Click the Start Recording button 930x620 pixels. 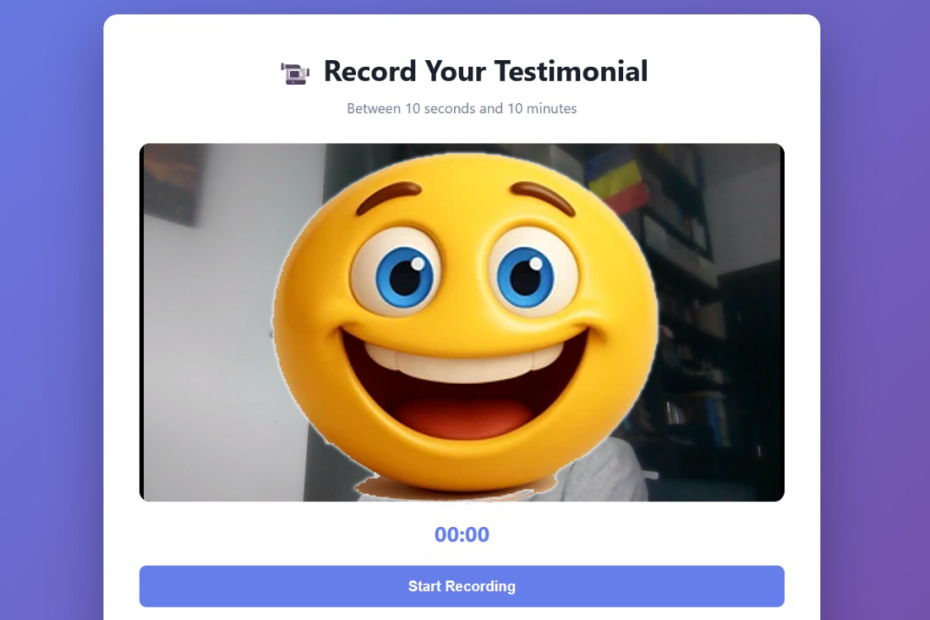point(461,586)
